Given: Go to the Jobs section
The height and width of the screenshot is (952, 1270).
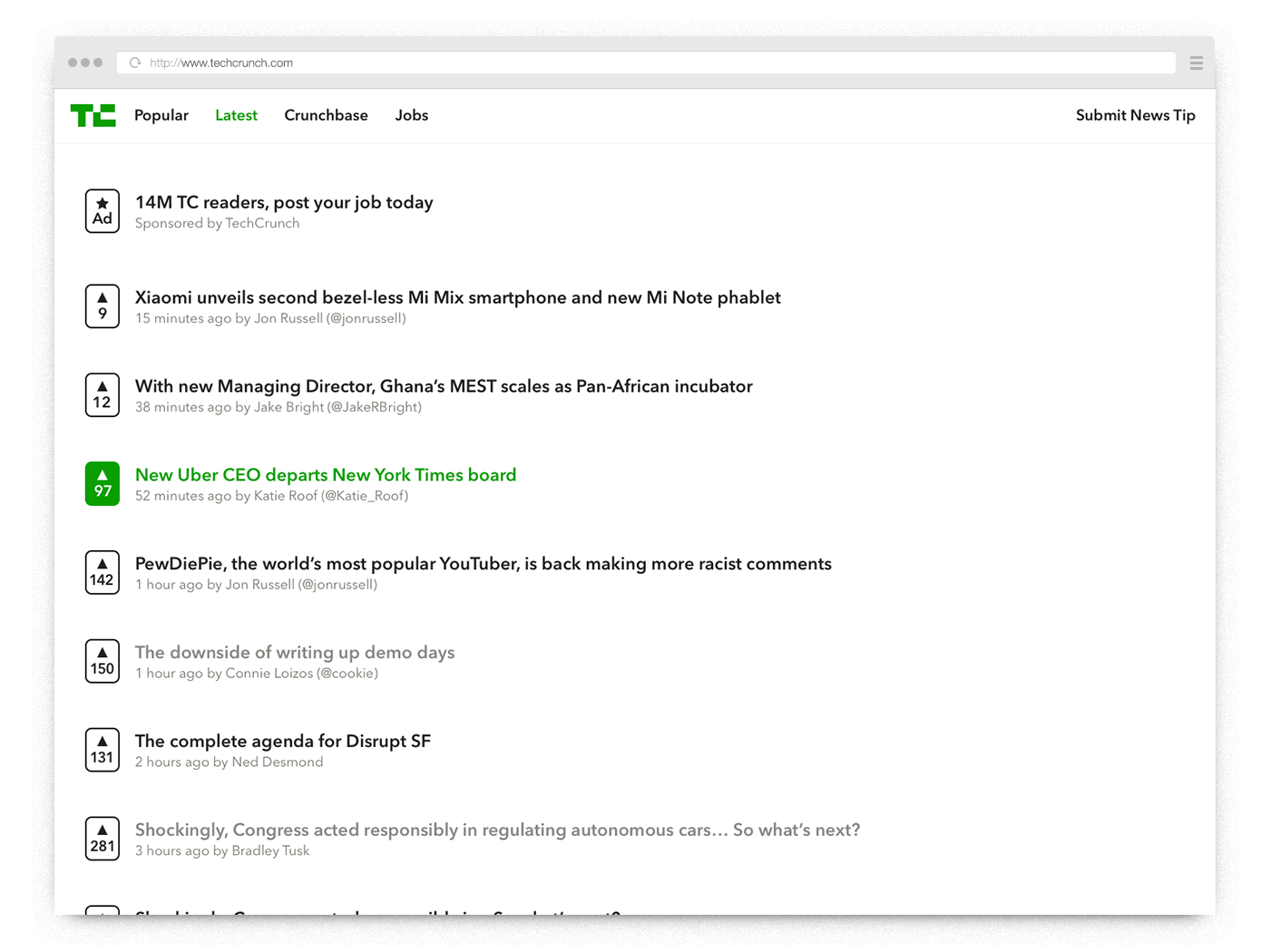Looking at the screenshot, I should coord(411,115).
